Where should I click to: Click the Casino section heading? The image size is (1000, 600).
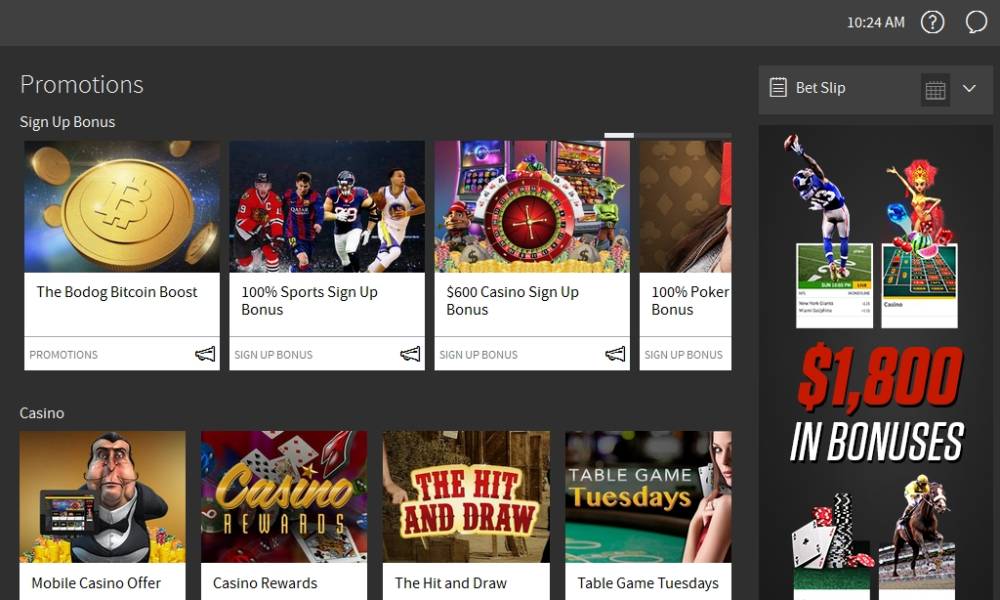tap(41, 413)
